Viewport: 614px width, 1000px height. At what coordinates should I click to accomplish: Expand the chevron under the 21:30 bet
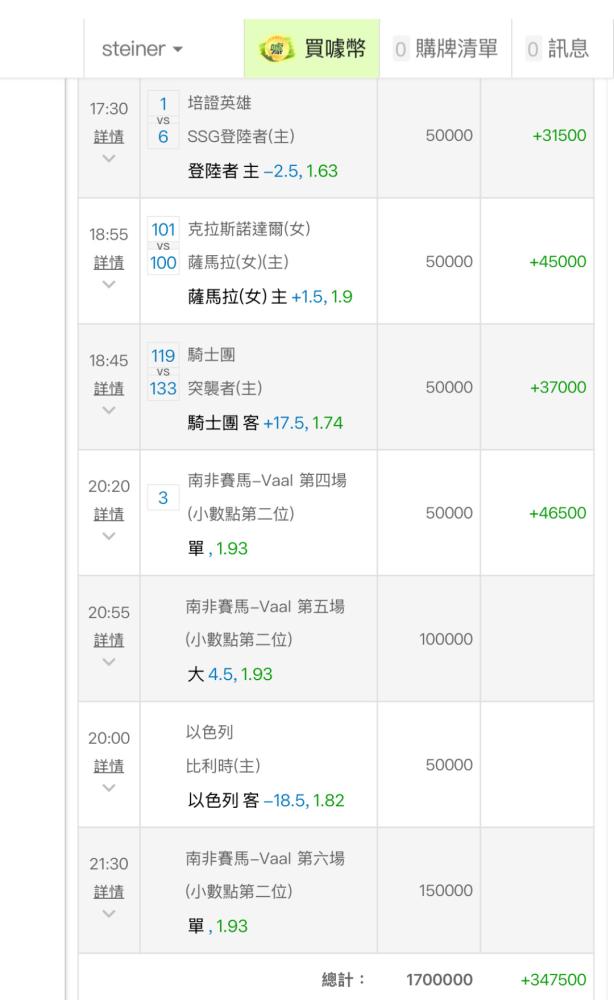point(109,914)
